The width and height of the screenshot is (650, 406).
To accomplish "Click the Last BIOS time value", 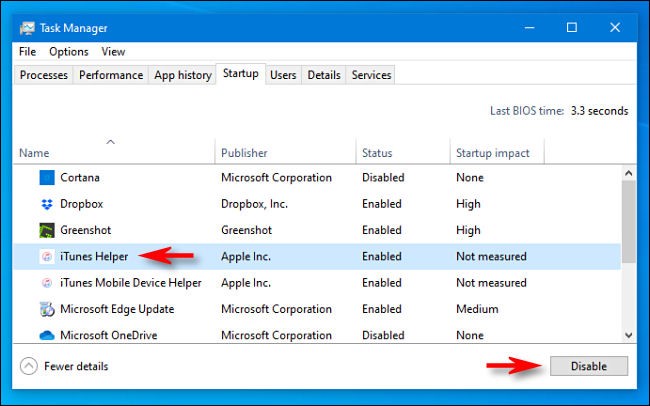I will tap(599, 111).
